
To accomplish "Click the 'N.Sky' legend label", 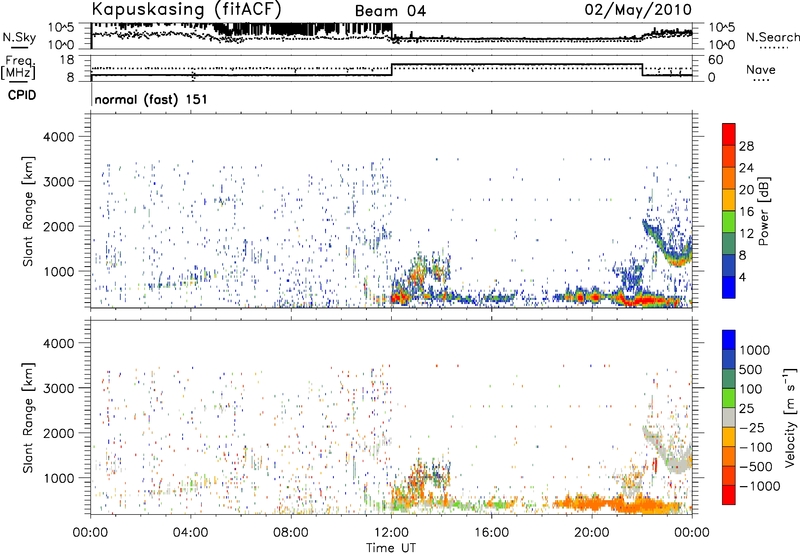I will pos(19,37).
